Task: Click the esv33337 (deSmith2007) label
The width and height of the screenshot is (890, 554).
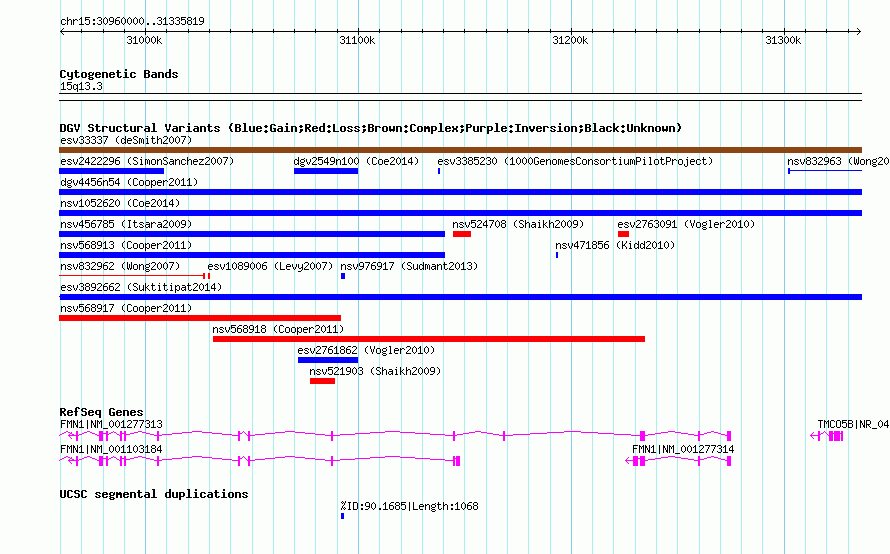Action: 126,140
